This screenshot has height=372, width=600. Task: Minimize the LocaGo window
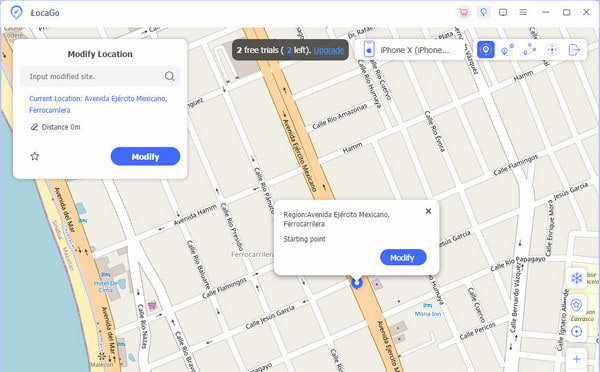click(546, 12)
